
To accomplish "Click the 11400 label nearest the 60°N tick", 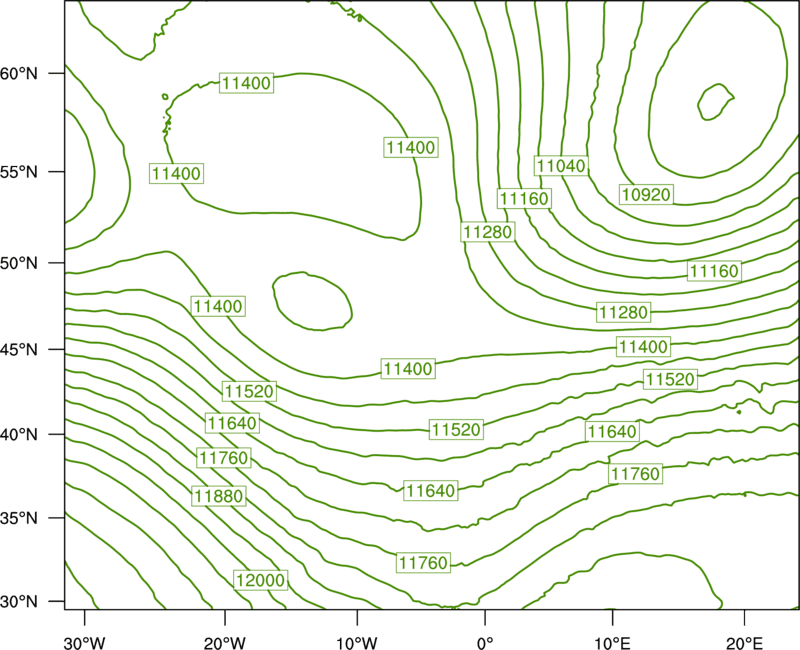I will (246, 83).
